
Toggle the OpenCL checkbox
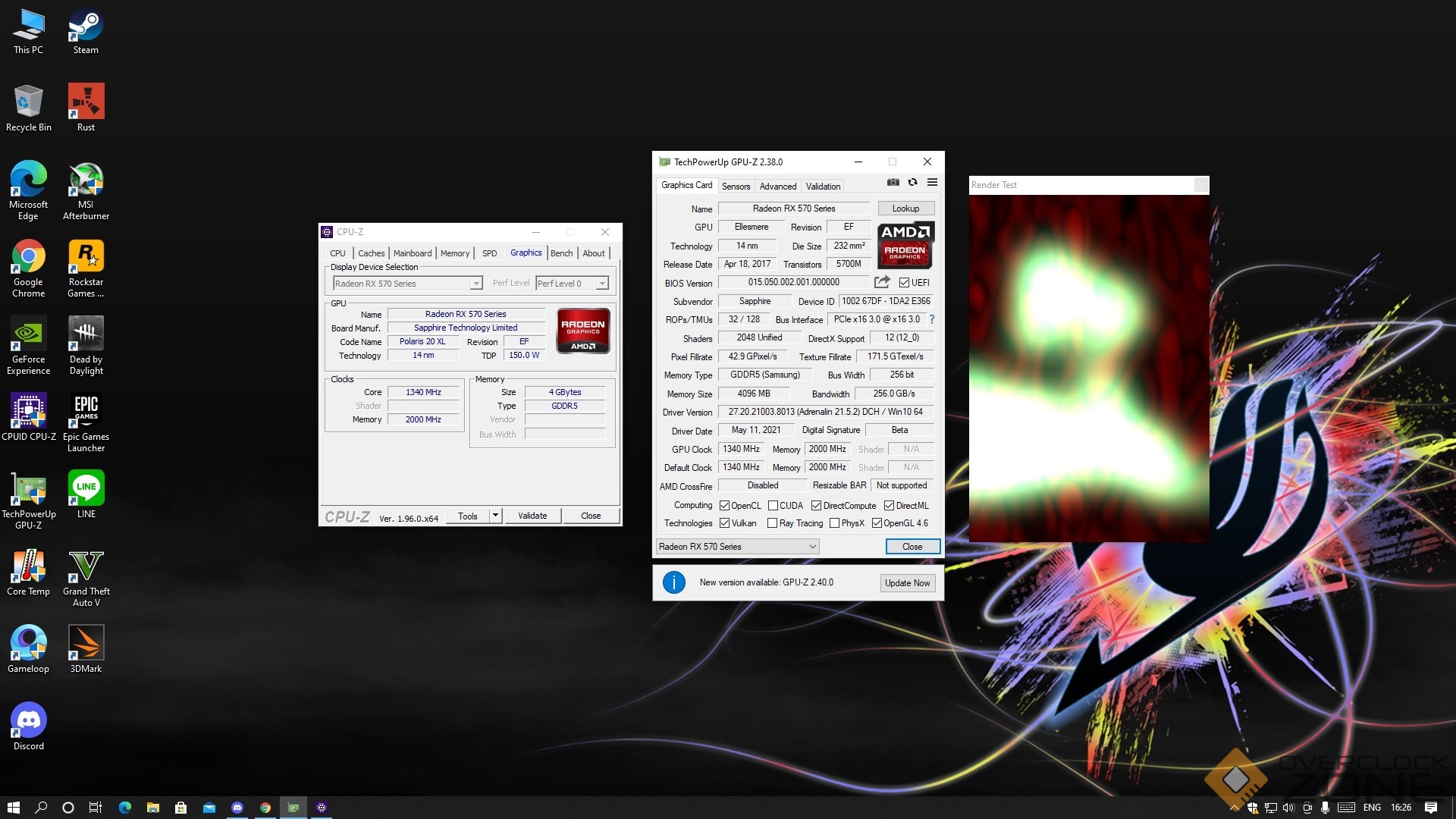click(724, 506)
